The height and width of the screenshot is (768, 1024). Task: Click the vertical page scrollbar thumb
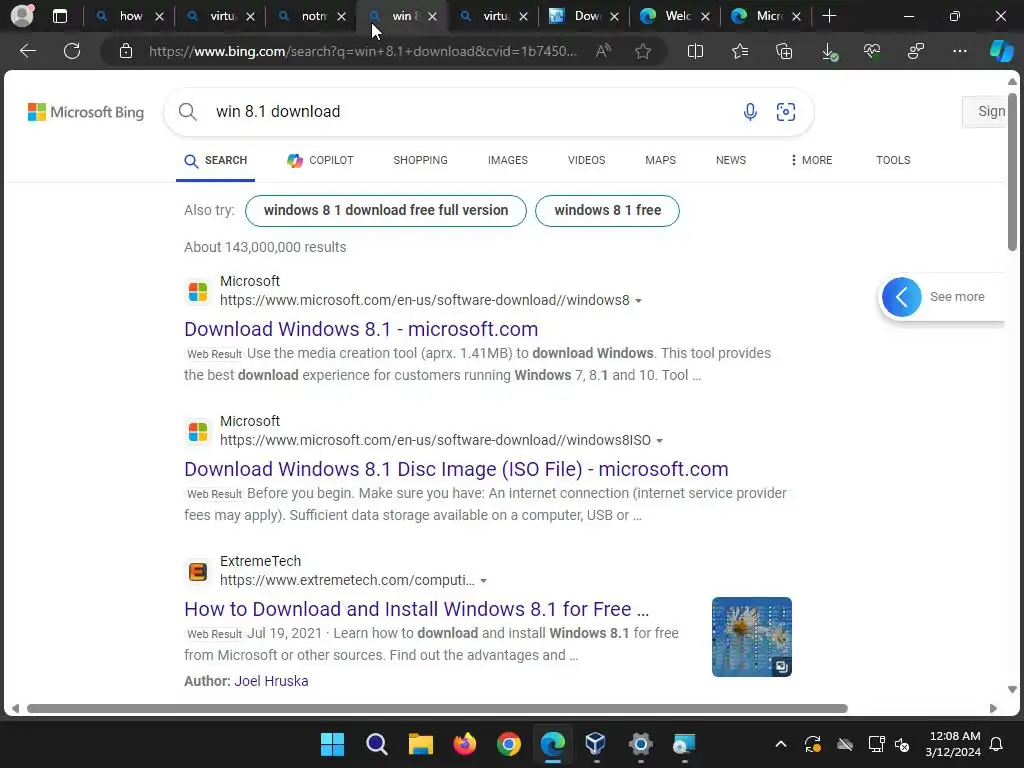point(1012,172)
